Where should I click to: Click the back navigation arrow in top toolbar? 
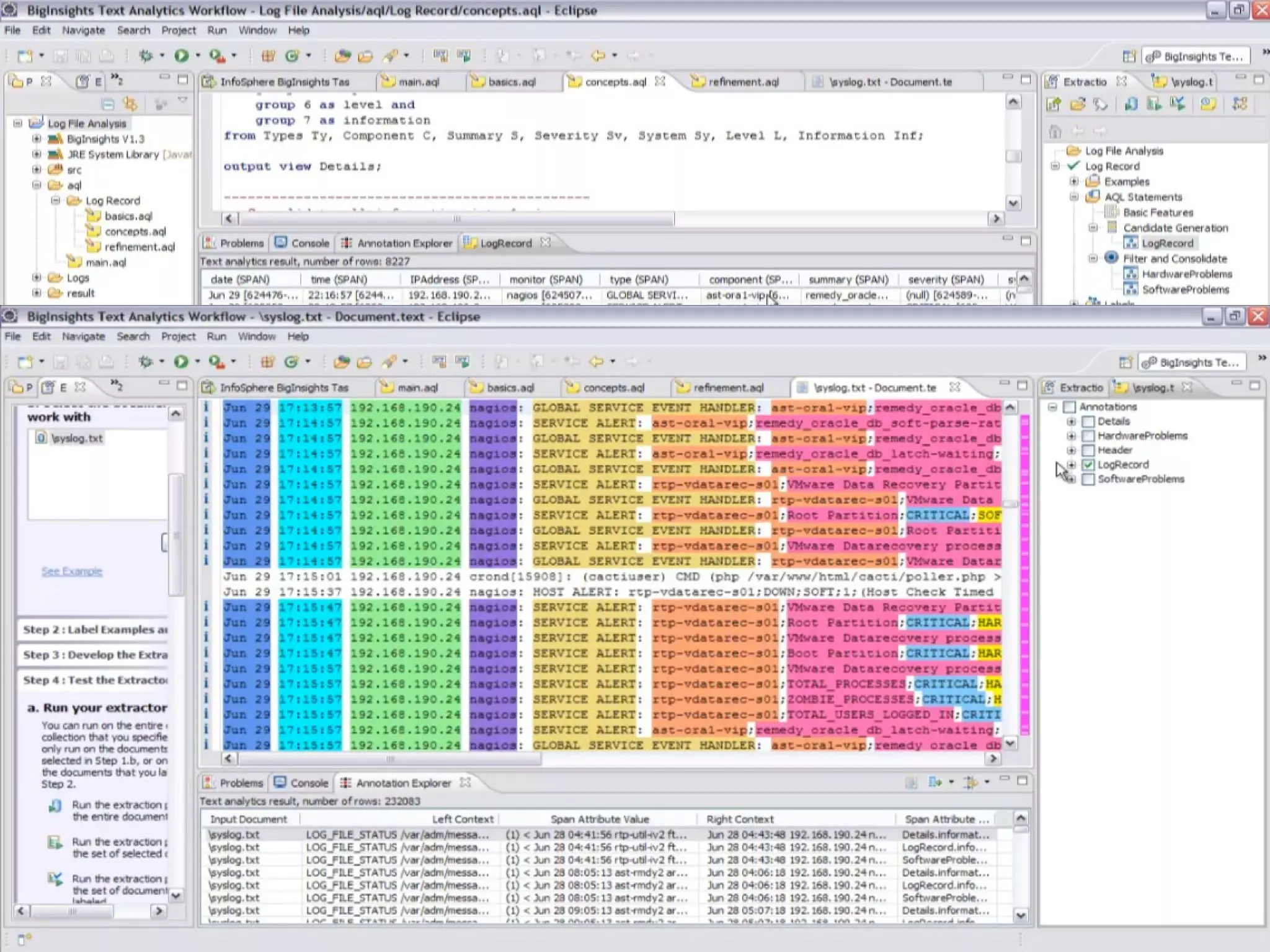598,56
